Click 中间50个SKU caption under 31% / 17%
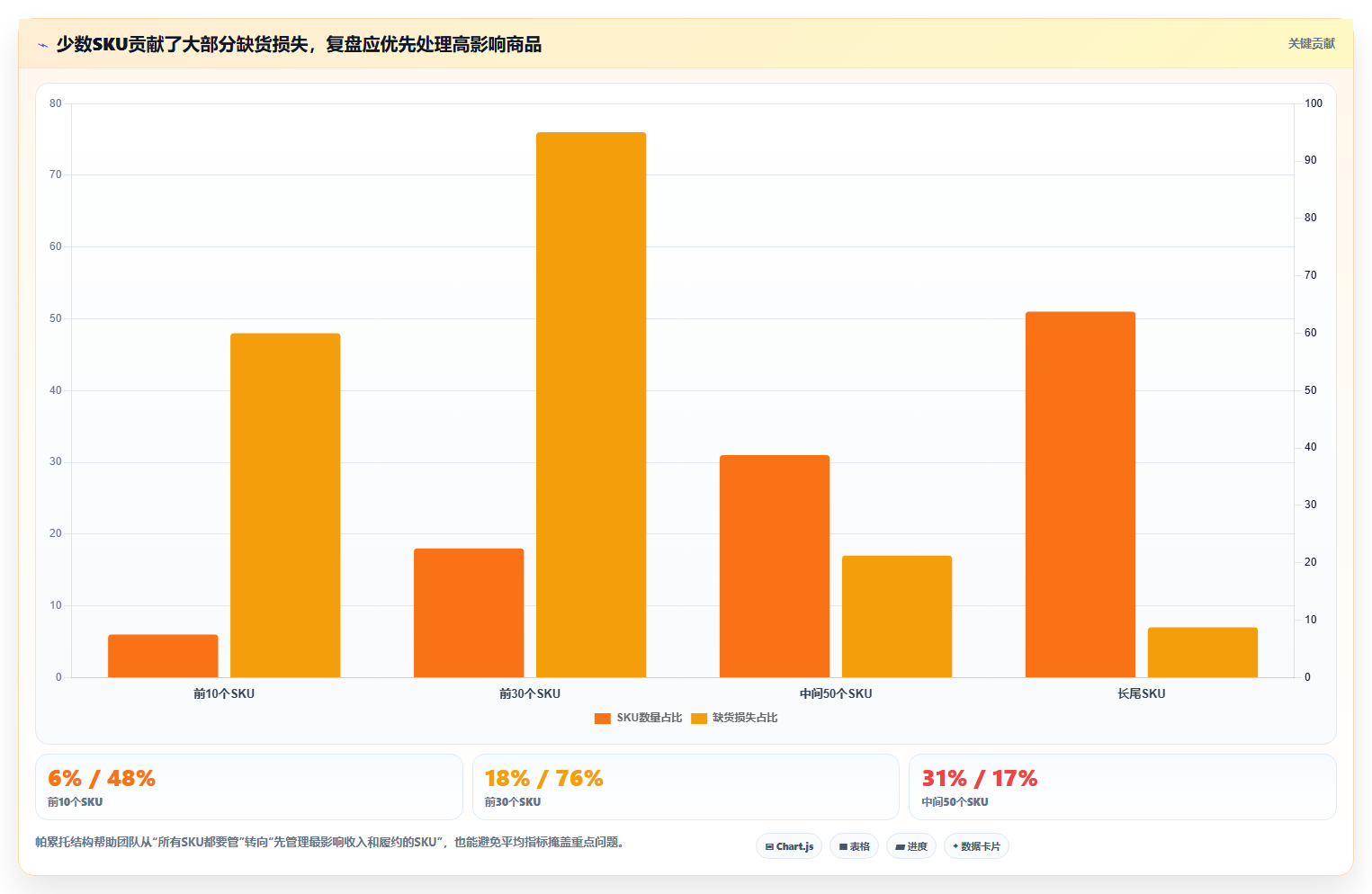This screenshot has height=894, width=1372. [955, 801]
